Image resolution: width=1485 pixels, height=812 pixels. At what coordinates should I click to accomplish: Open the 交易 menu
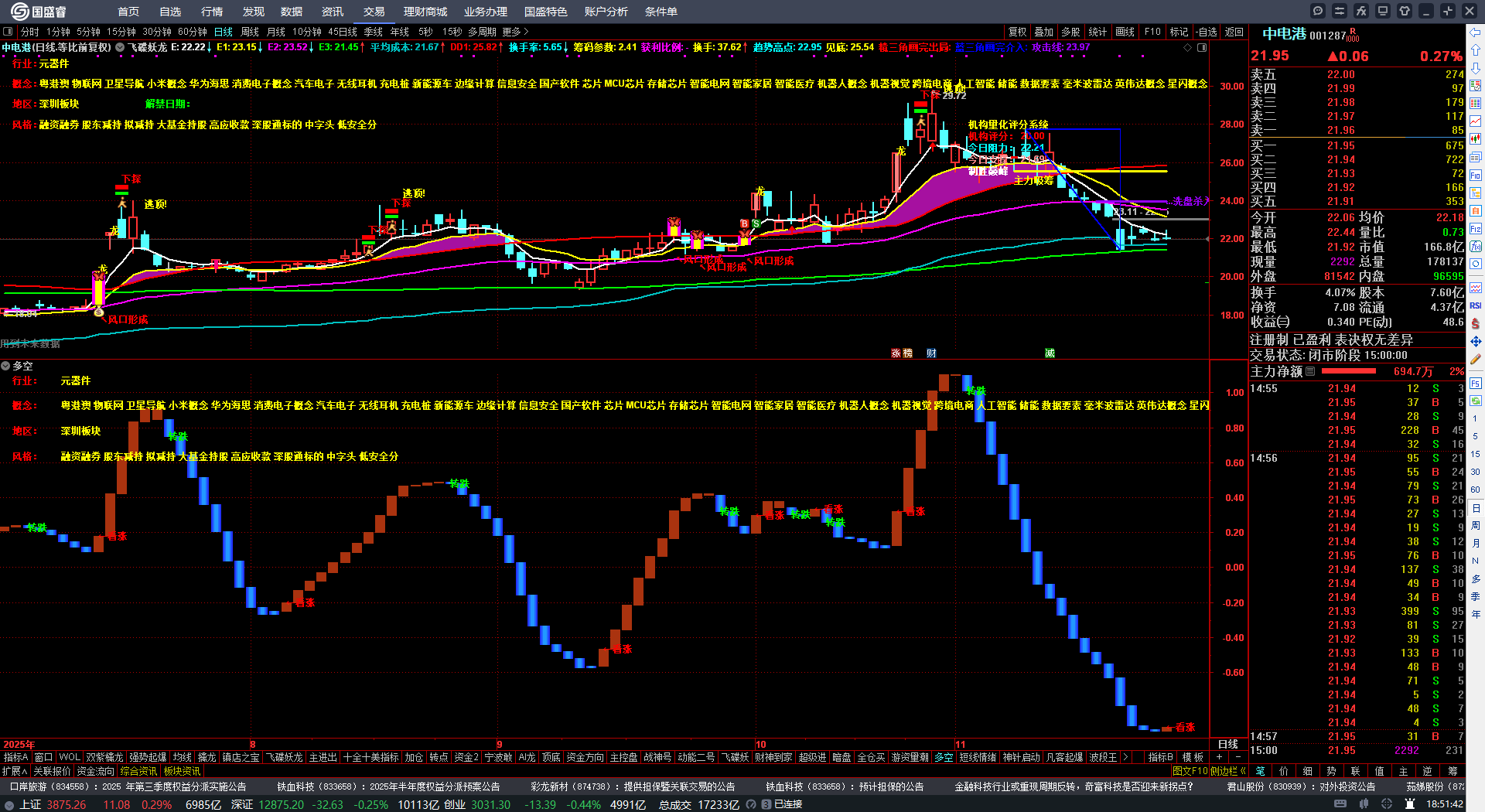tap(374, 12)
